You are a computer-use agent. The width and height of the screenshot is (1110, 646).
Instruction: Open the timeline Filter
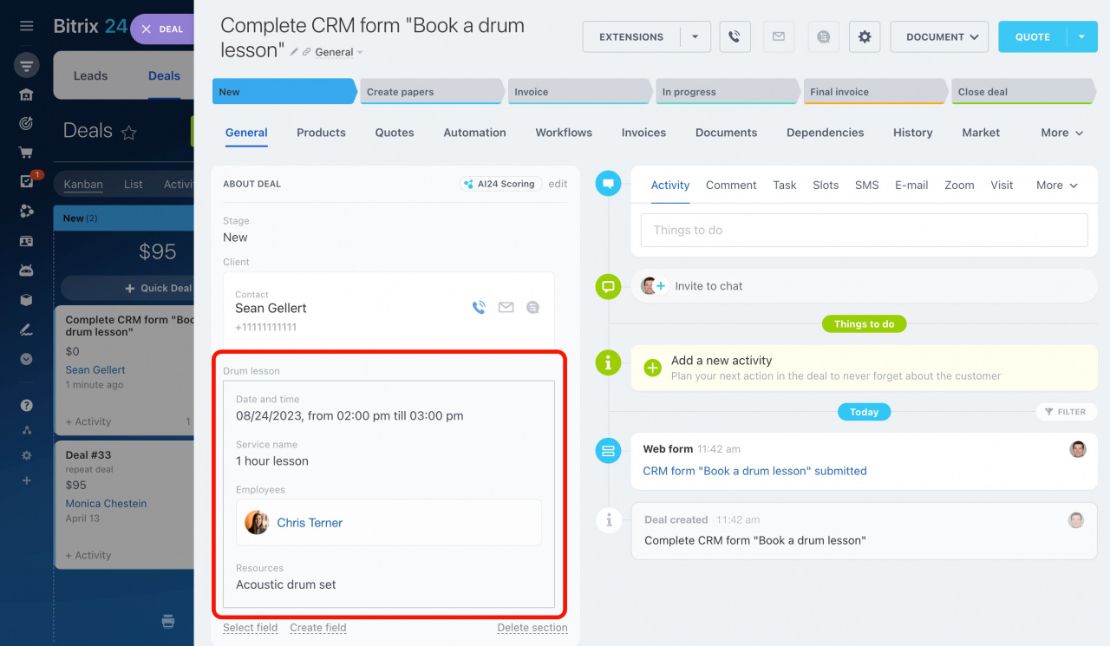(x=1065, y=412)
